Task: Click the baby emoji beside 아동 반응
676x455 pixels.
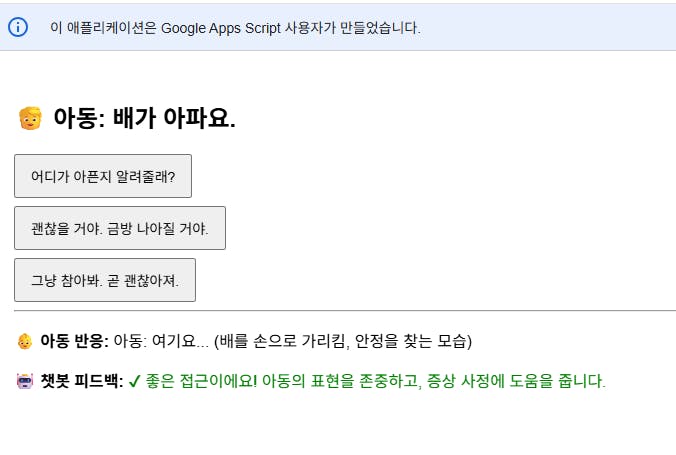Action: coord(25,341)
